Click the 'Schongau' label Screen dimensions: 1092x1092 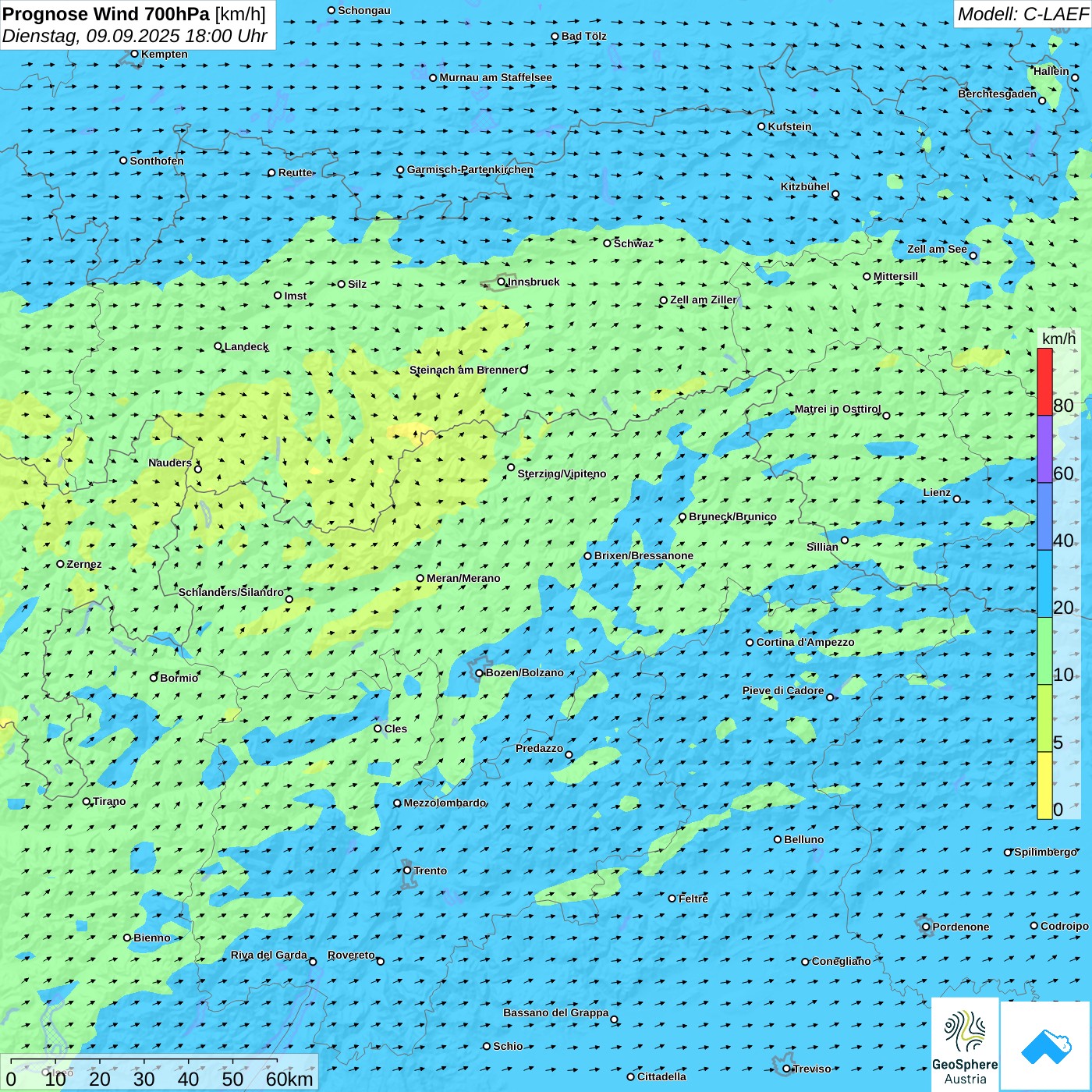pyautogui.click(x=364, y=10)
